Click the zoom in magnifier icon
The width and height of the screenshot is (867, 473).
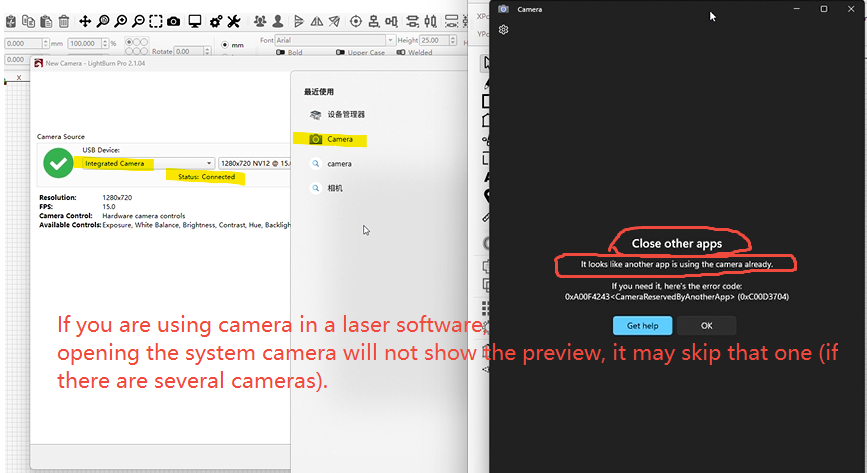tap(121, 22)
